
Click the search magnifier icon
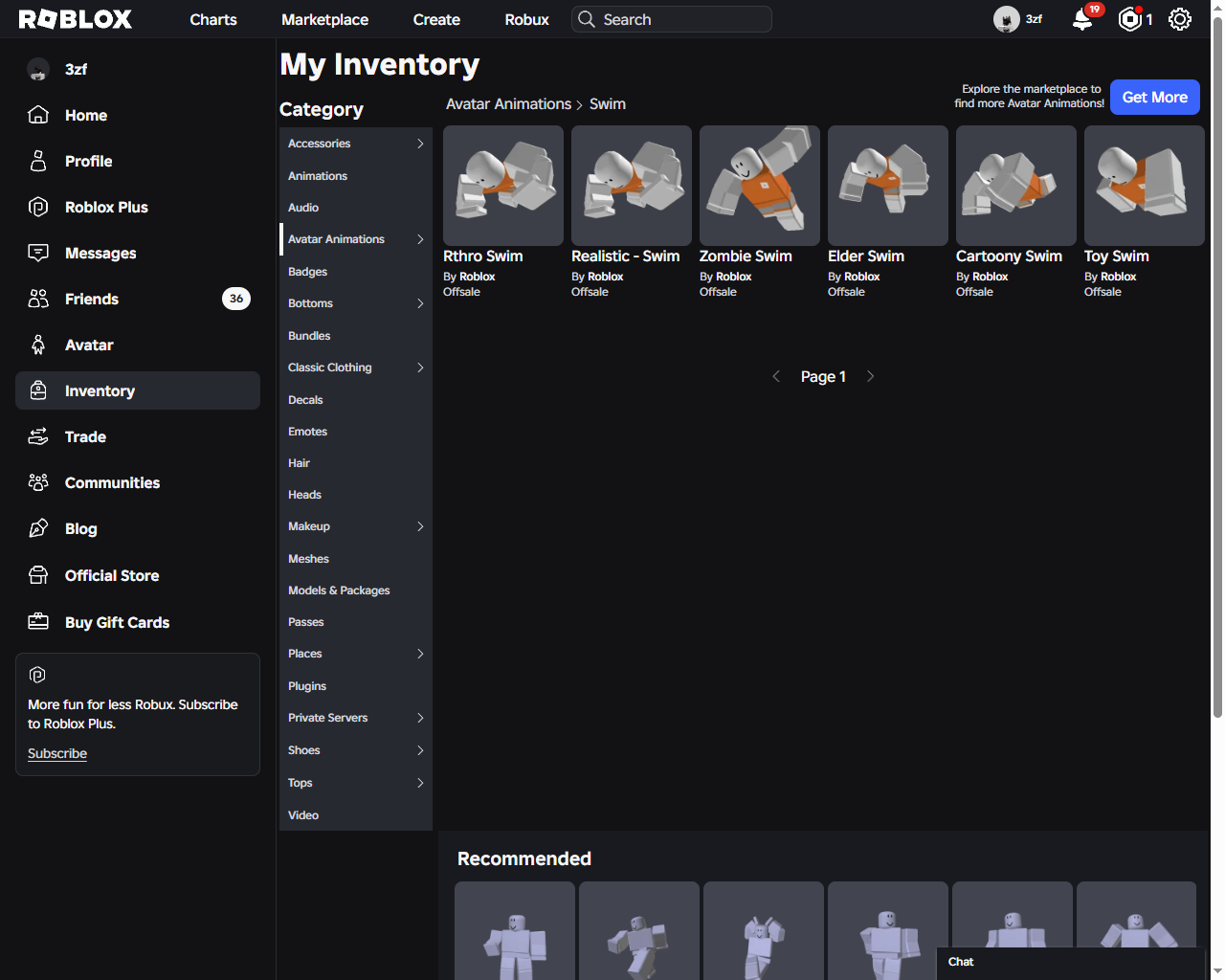(x=587, y=19)
